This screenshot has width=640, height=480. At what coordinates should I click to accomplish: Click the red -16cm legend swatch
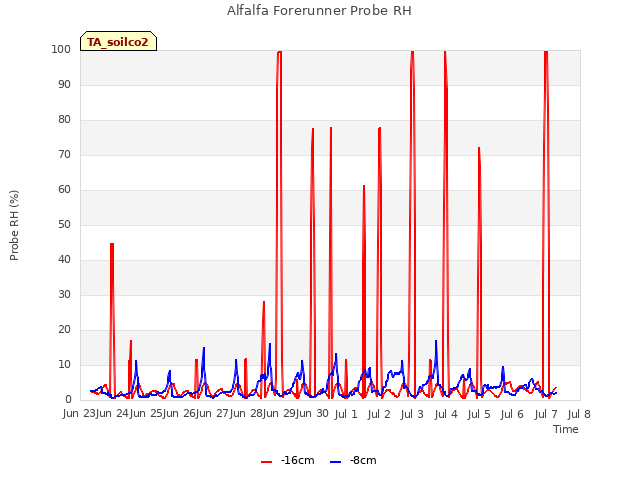click(x=267, y=462)
